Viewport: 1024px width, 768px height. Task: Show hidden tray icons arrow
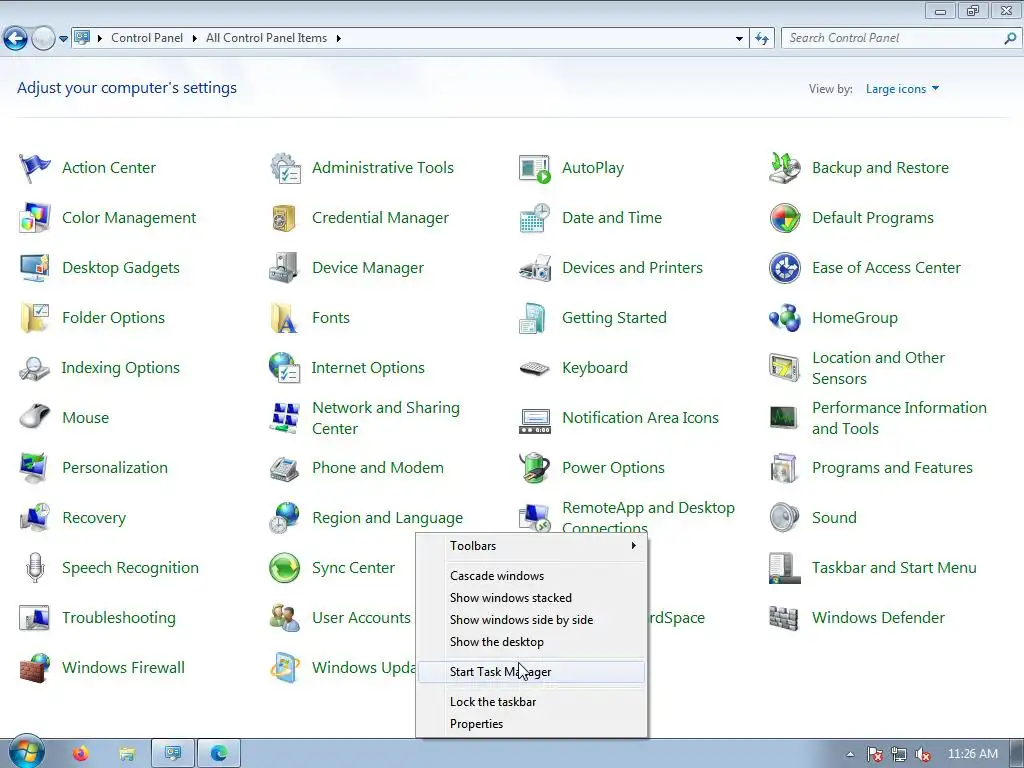(x=850, y=755)
